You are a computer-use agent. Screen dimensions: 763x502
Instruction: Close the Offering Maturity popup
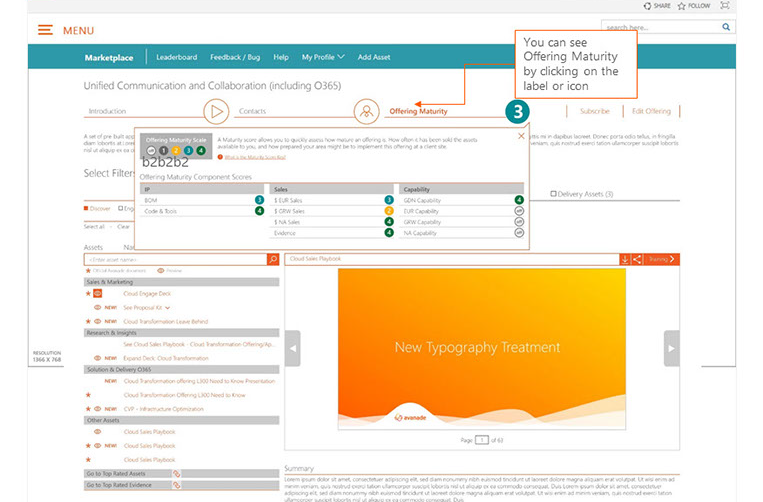point(521,135)
